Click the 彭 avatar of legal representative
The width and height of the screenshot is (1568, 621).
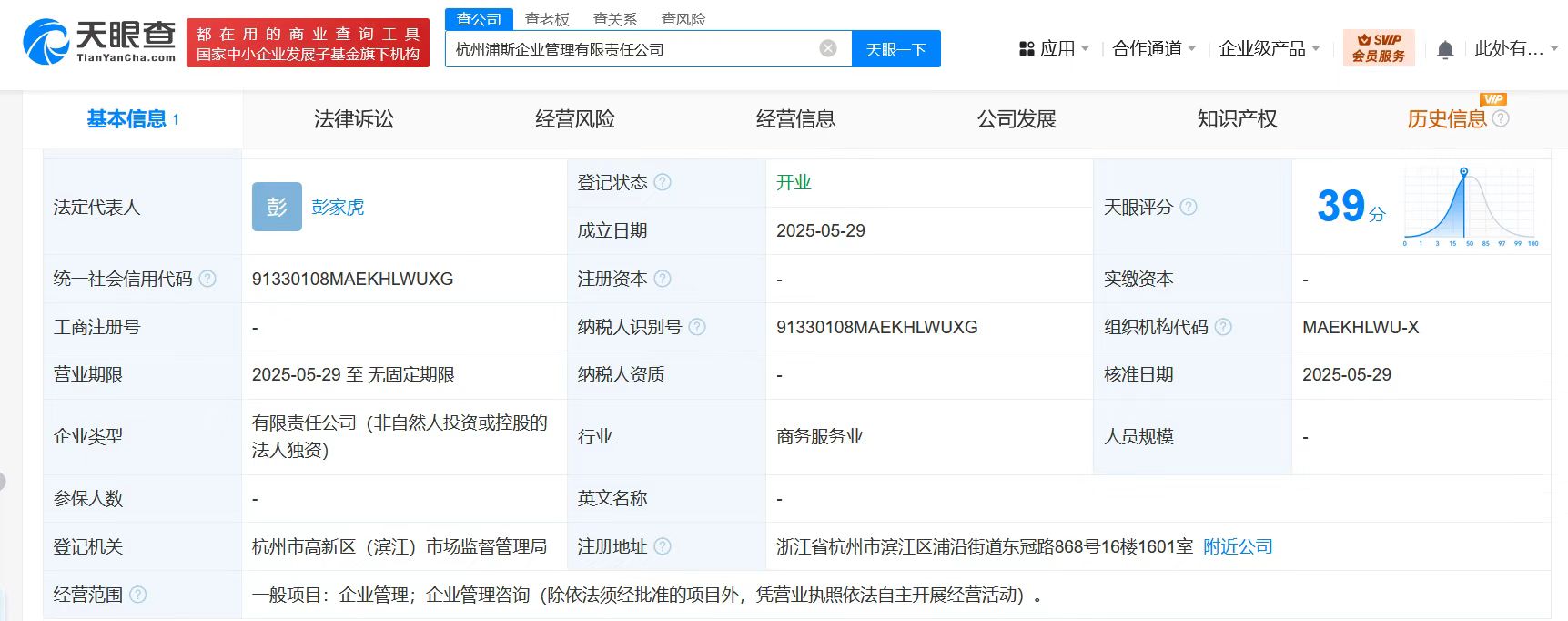277,207
